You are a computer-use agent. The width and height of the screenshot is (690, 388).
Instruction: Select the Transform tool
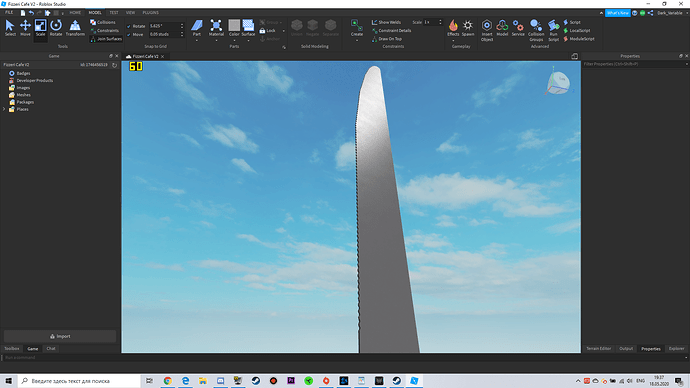click(x=75, y=28)
